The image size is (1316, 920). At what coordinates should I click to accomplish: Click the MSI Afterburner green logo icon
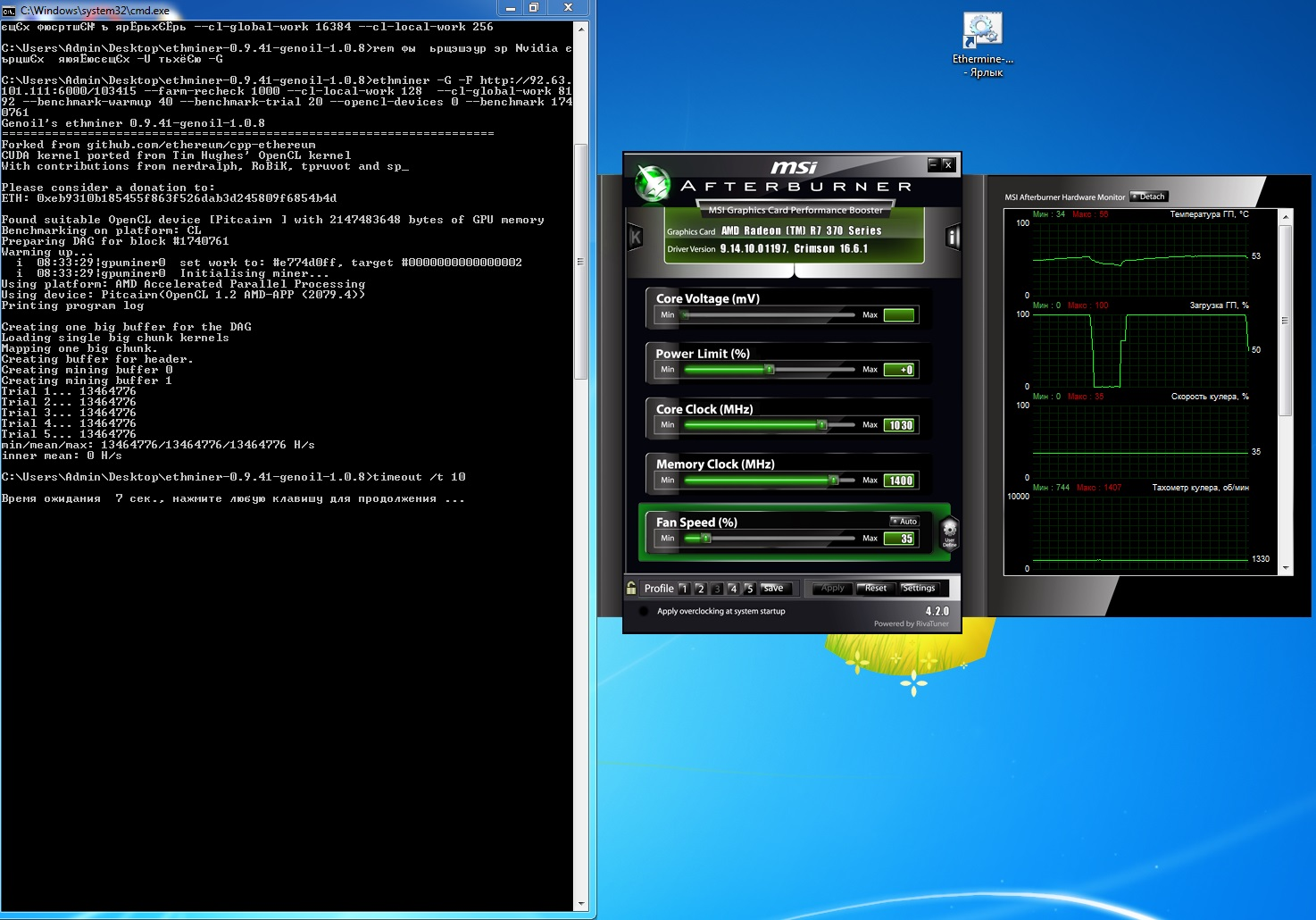click(653, 183)
